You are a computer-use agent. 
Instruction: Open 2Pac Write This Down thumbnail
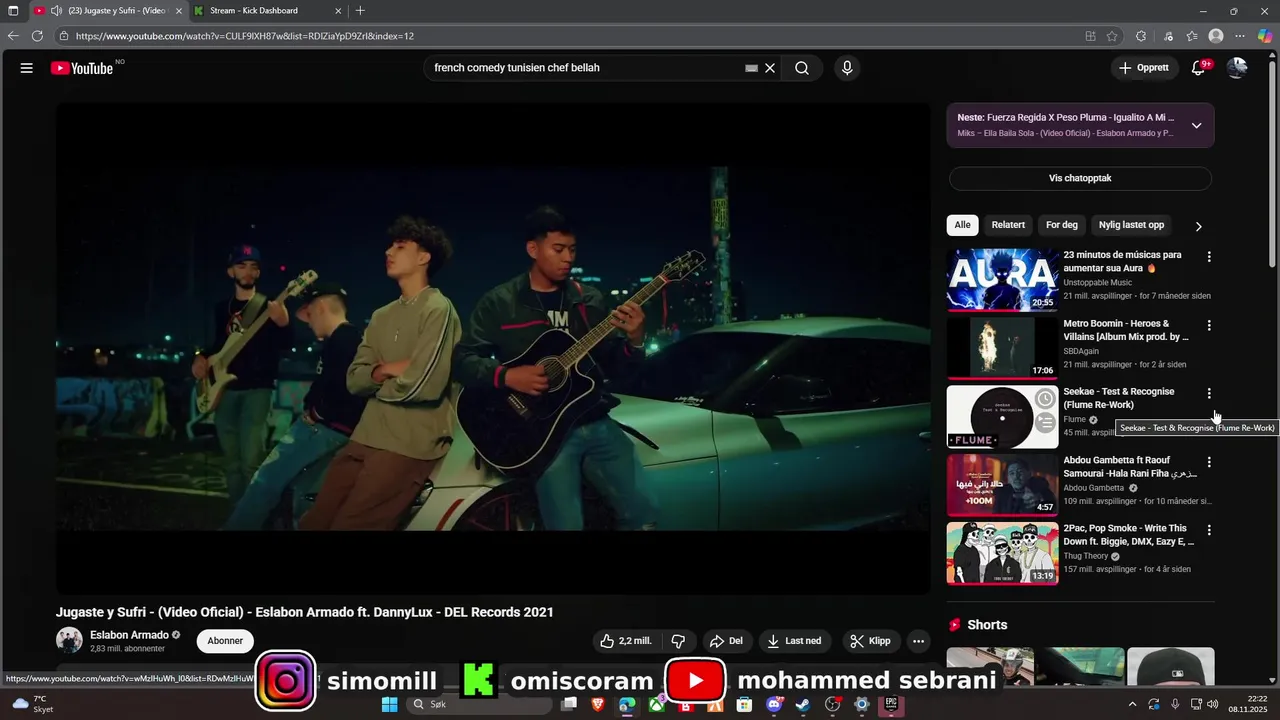pos(1002,553)
